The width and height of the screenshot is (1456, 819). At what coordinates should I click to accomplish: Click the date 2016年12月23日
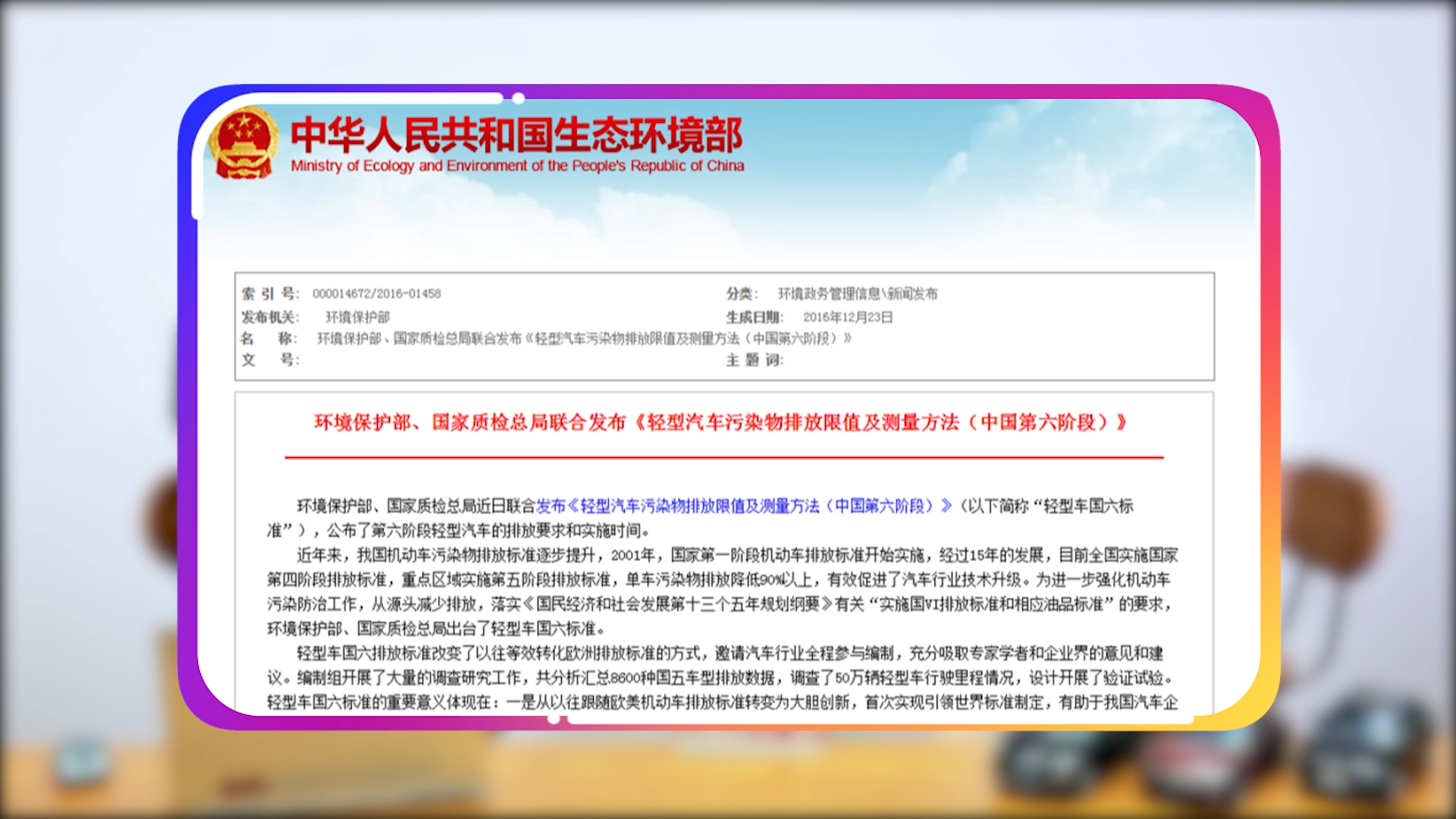click(848, 317)
